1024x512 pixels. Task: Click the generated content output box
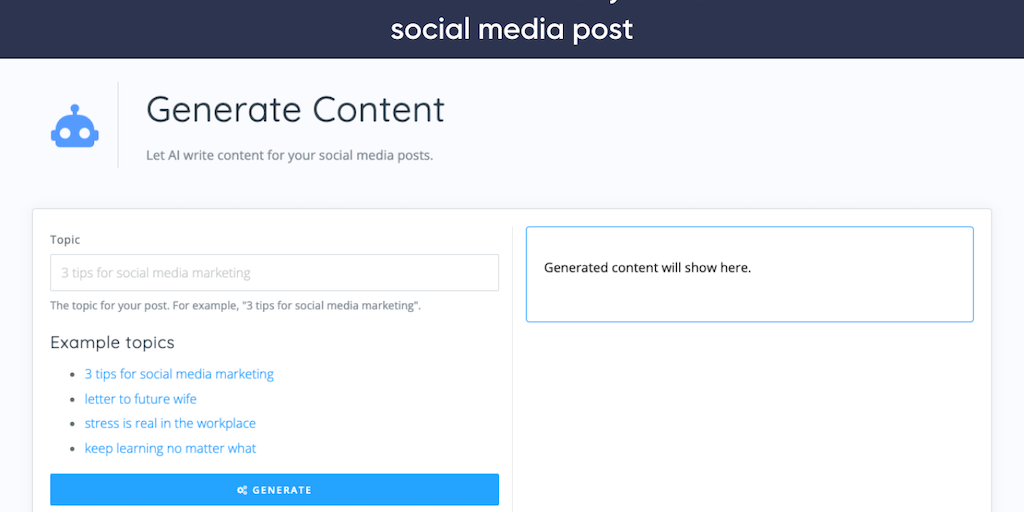pyautogui.click(x=749, y=274)
